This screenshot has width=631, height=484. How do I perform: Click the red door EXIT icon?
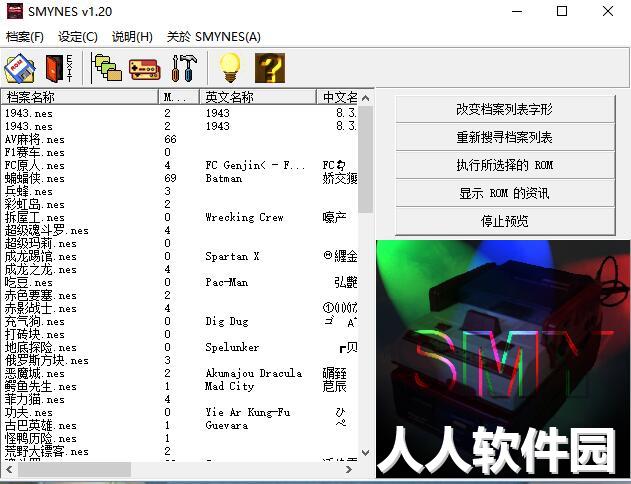coord(59,68)
